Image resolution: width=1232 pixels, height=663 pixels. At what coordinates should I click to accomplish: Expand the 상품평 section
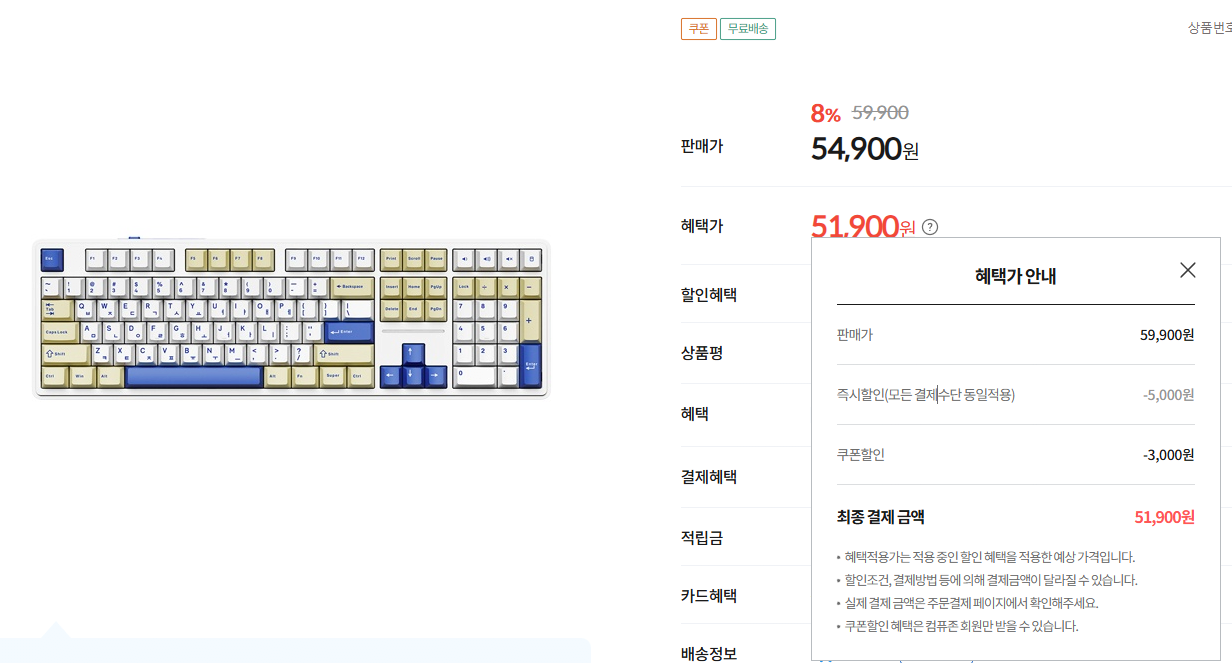click(x=700, y=352)
